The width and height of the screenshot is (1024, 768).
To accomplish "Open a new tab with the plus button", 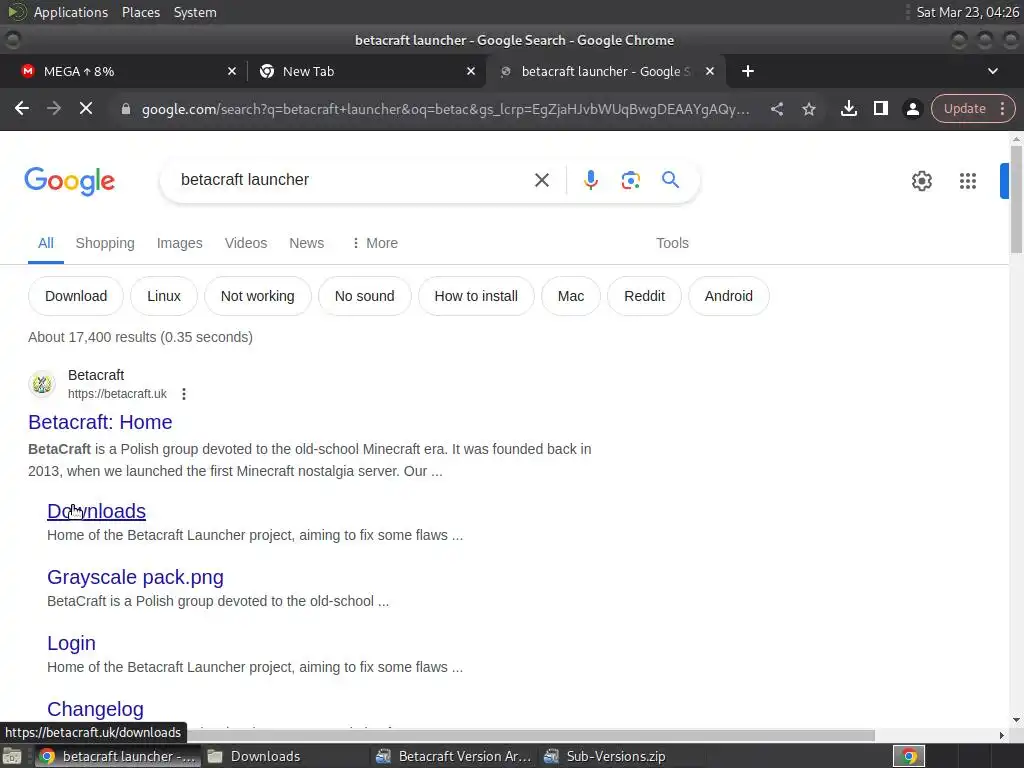I will [x=748, y=71].
